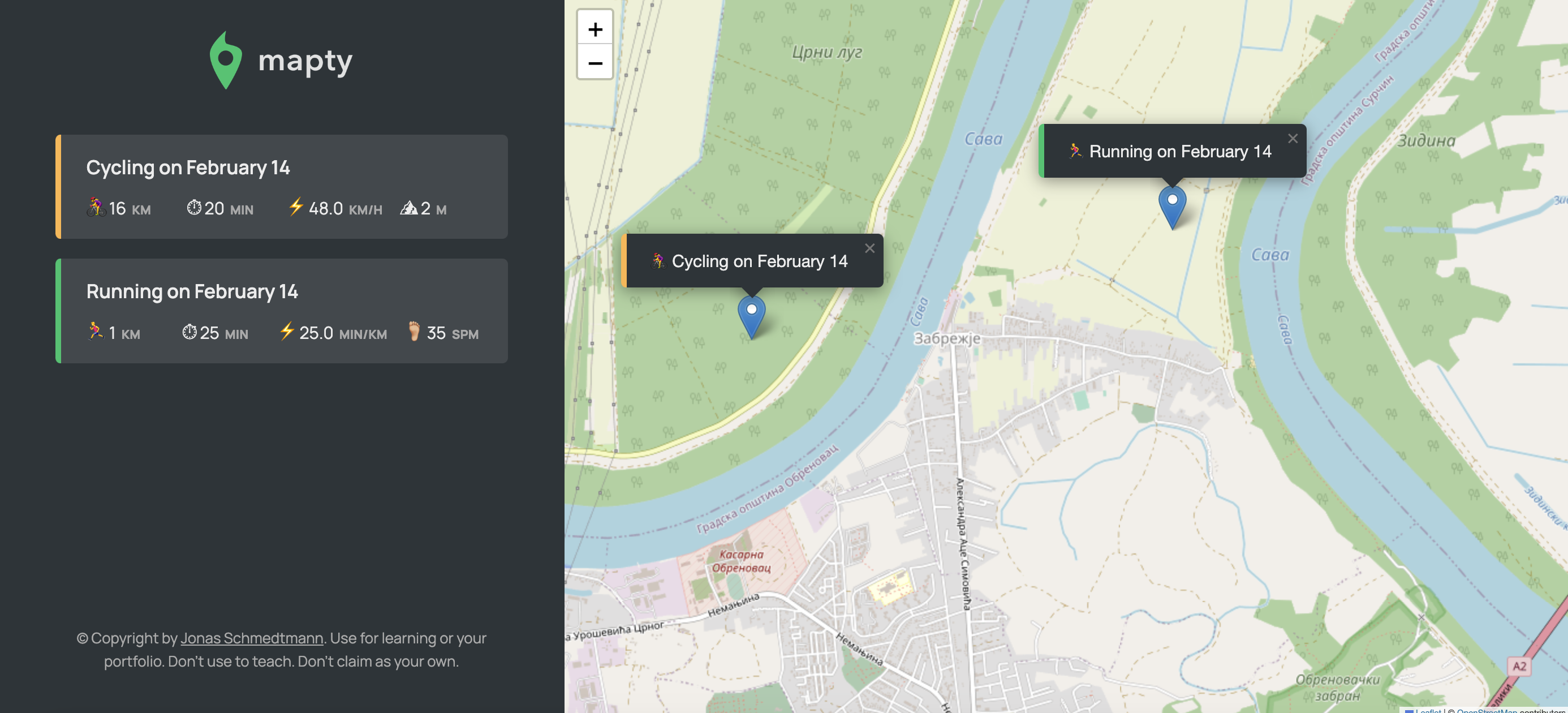Click the foot icon next to 35 SPM
This screenshot has width=1568, height=713.
[x=414, y=331]
